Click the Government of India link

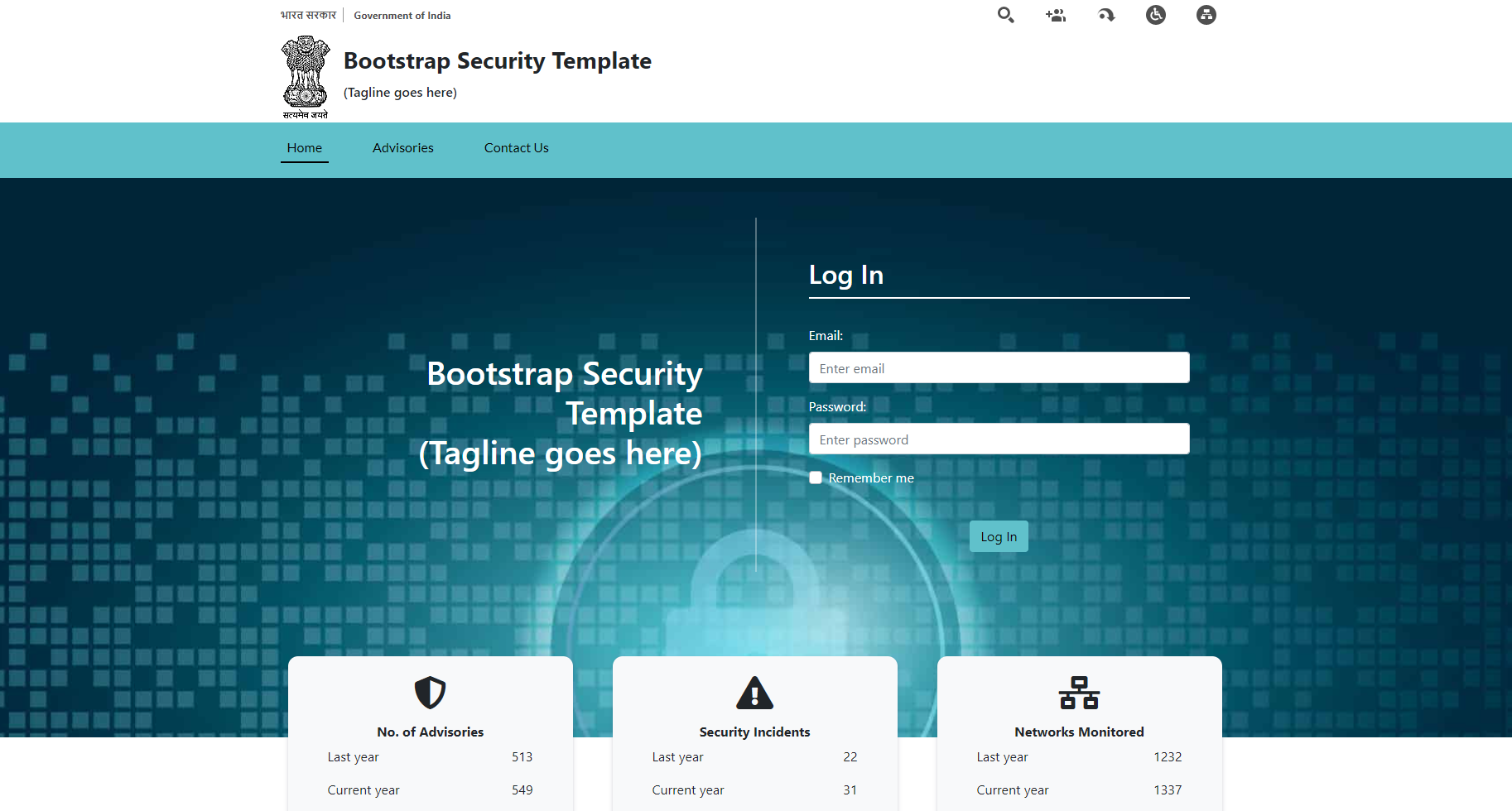coord(402,15)
